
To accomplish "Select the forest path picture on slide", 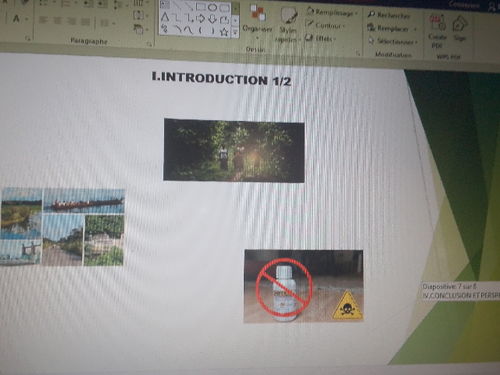I will 234,150.
